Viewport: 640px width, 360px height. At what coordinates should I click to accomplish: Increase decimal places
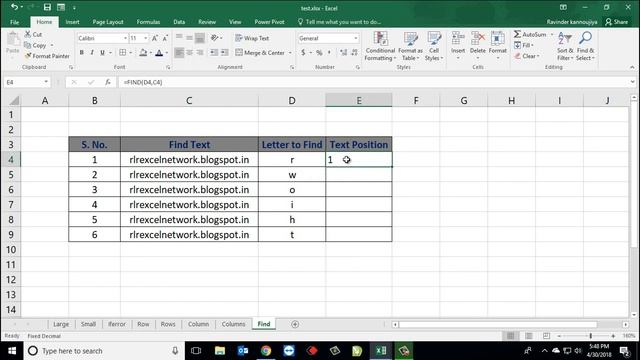click(x=343, y=53)
